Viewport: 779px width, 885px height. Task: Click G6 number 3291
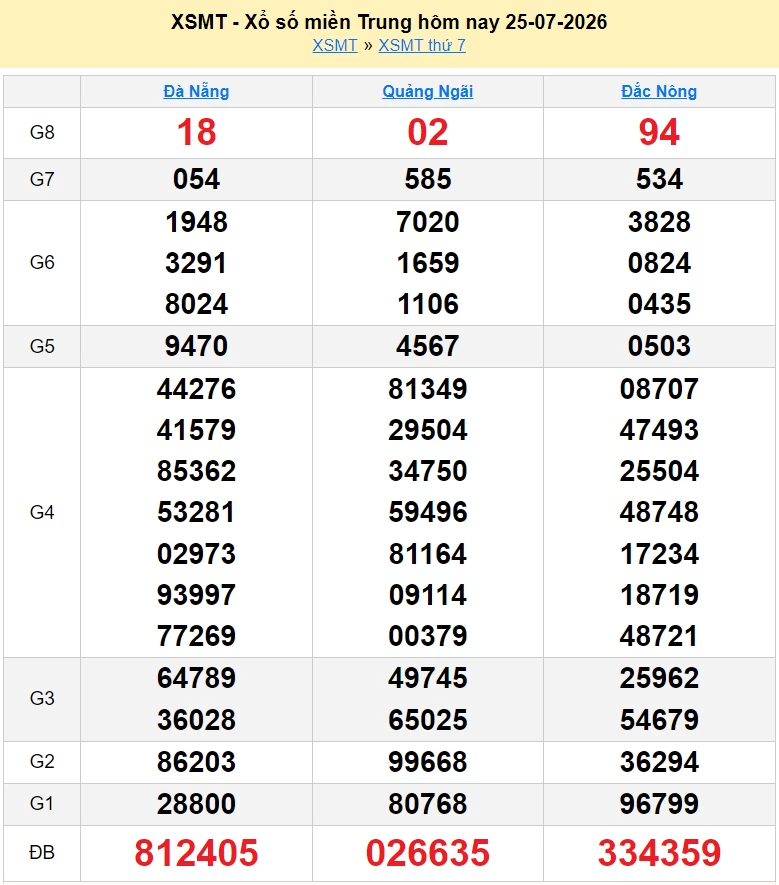196,263
